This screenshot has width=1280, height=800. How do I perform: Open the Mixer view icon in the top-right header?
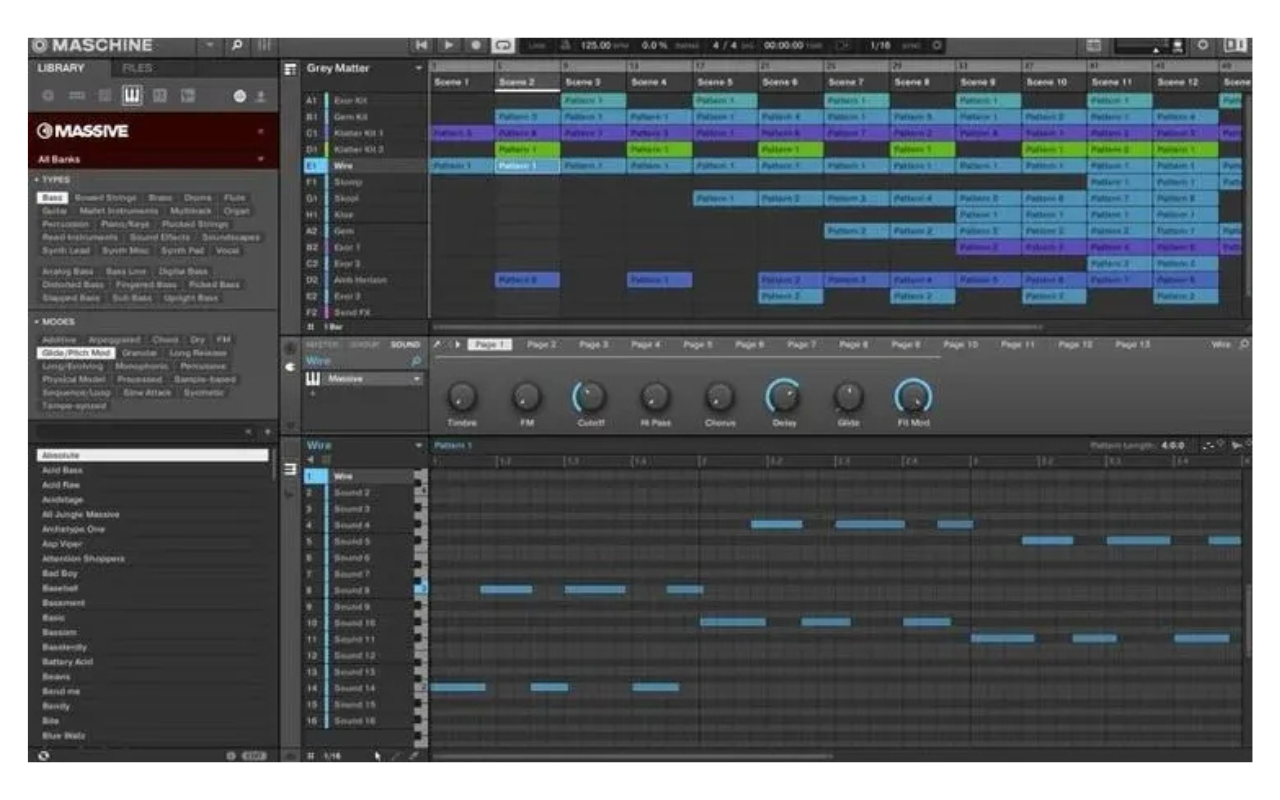click(1093, 43)
